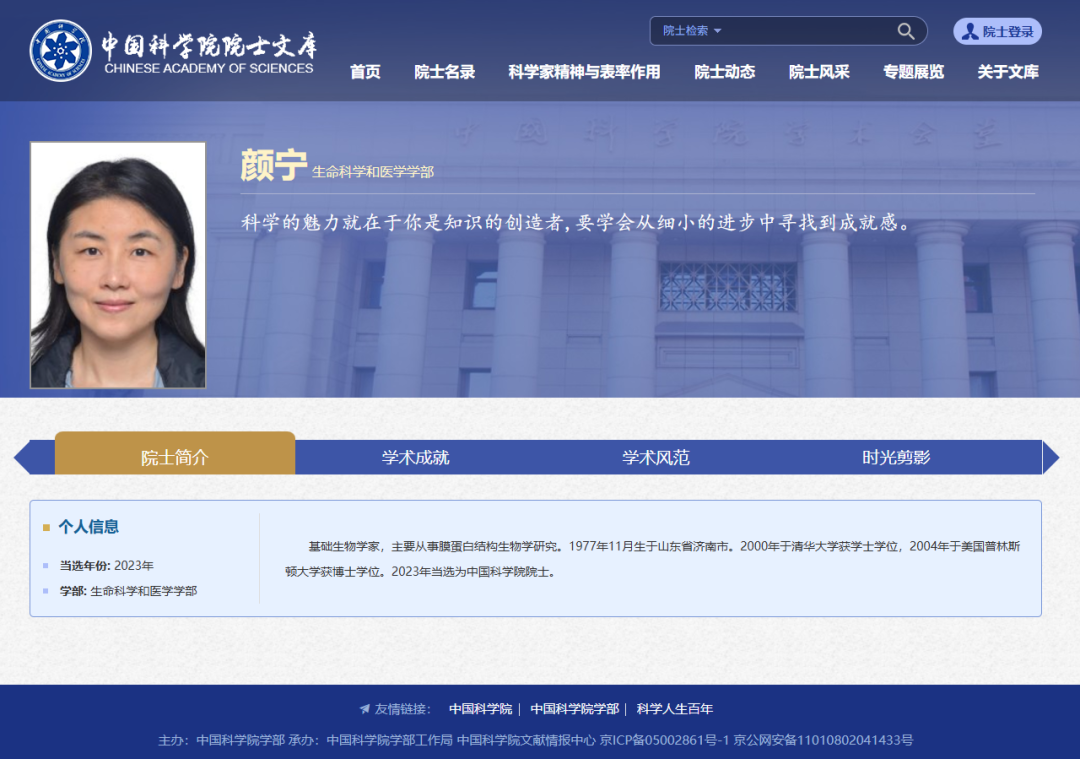Open the 院士动态 menu item
This screenshot has width=1080, height=759.
pyautogui.click(x=725, y=72)
